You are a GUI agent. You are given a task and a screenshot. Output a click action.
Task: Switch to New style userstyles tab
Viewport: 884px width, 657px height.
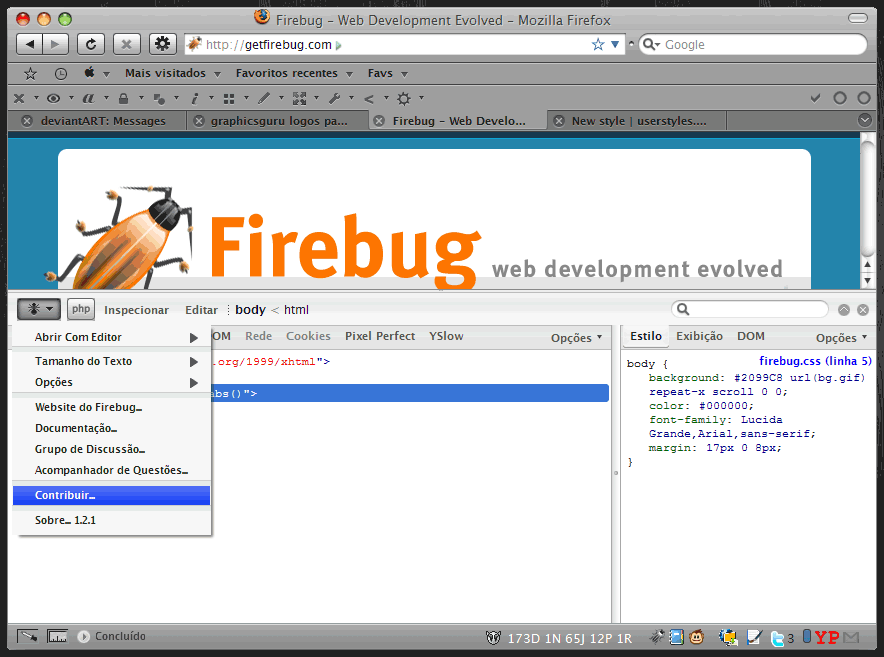tap(637, 121)
